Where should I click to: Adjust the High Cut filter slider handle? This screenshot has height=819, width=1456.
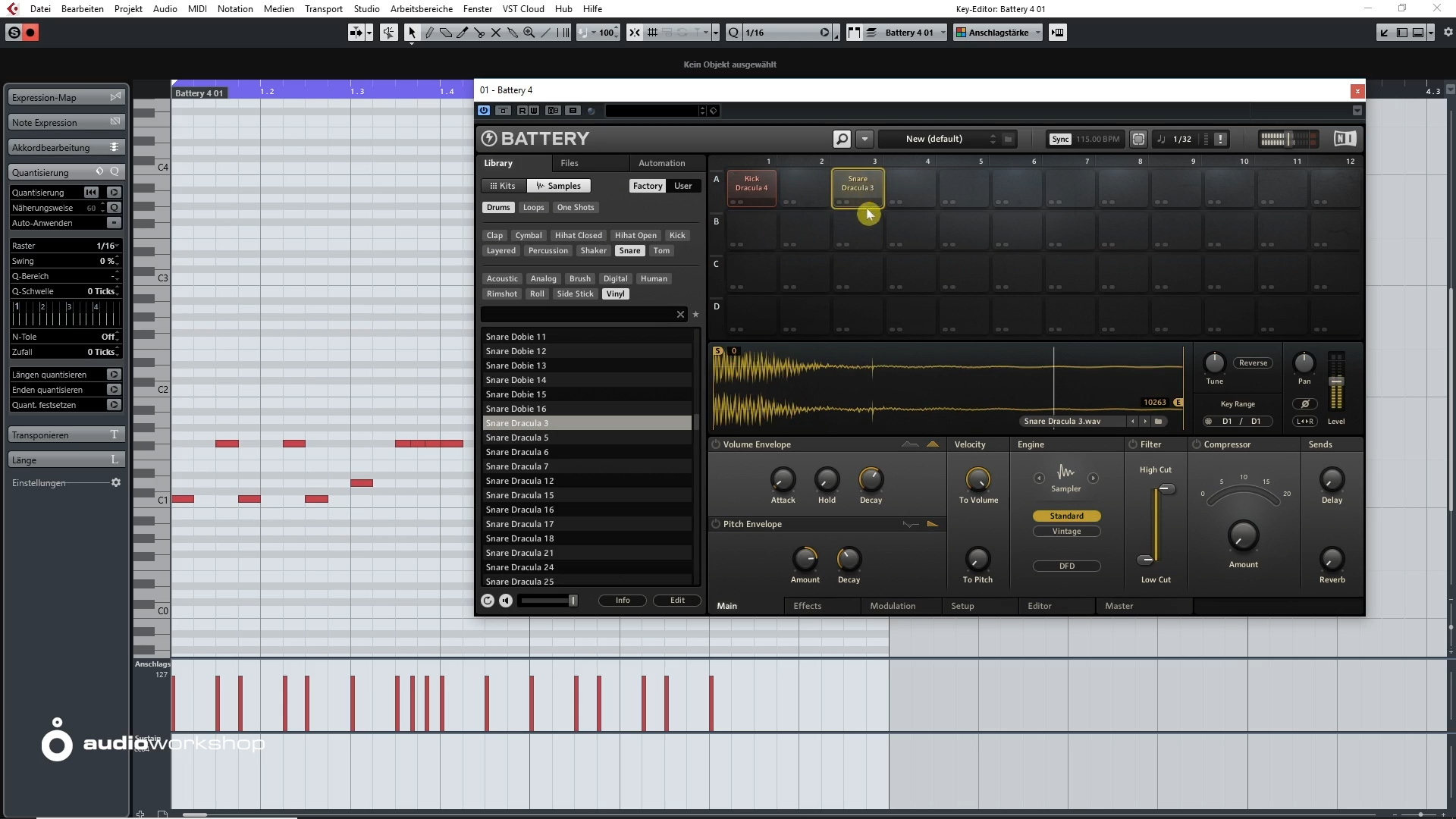pos(1166,489)
